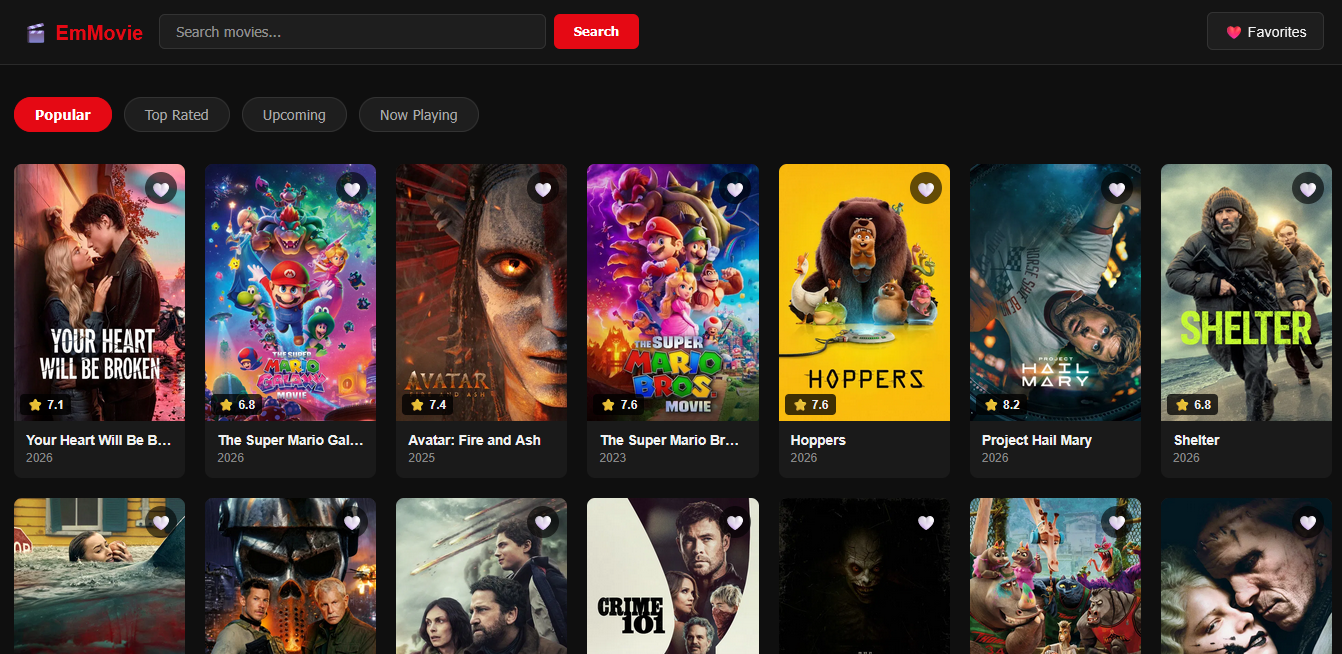Focus the Search movies input field
The height and width of the screenshot is (654, 1342).
point(352,32)
